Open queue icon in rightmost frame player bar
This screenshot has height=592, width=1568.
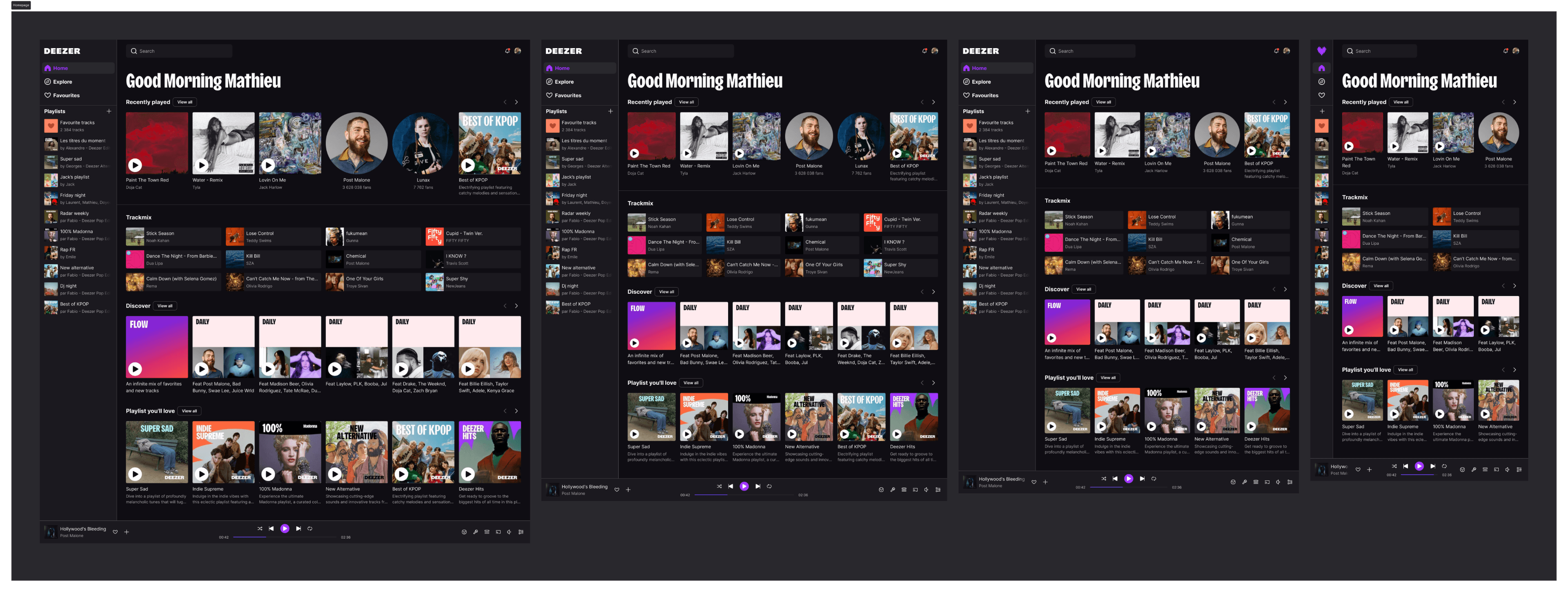(1485, 470)
